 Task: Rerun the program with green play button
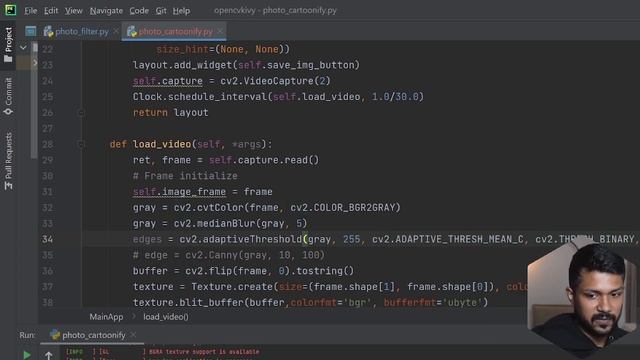tap(27, 355)
